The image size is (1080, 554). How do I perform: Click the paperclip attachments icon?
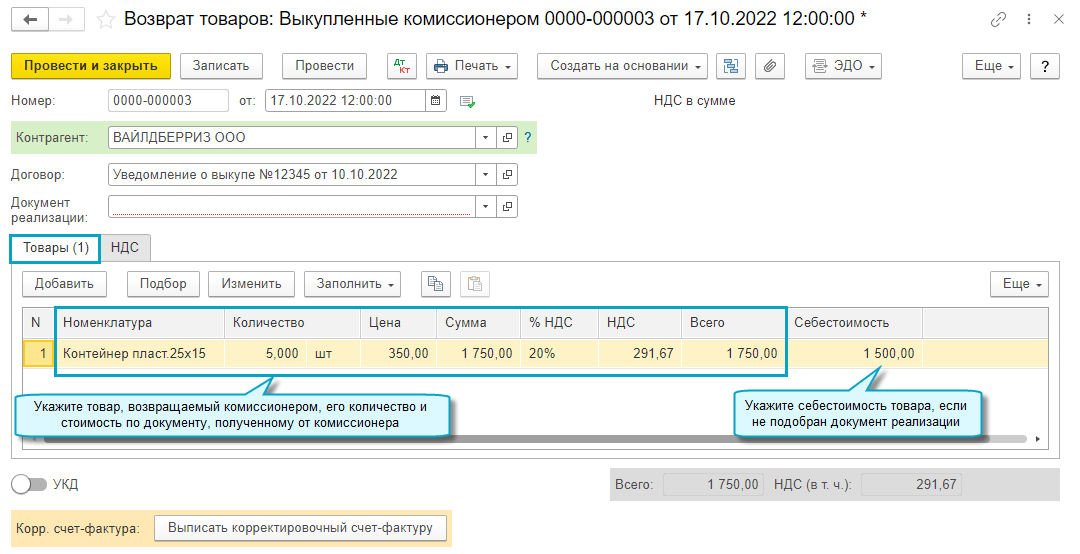(x=769, y=66)
